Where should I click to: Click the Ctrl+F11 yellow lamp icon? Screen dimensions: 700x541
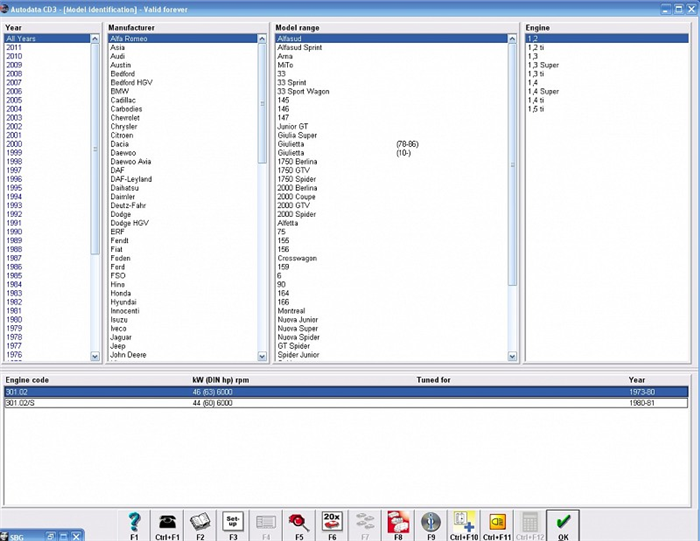(497, 525)
